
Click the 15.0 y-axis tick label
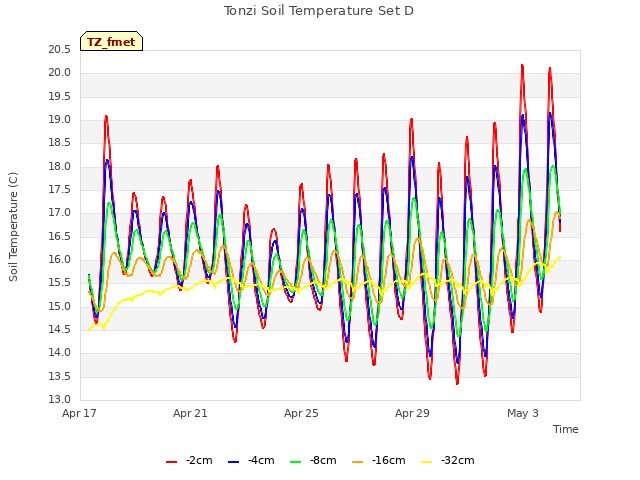pos(60,307)
